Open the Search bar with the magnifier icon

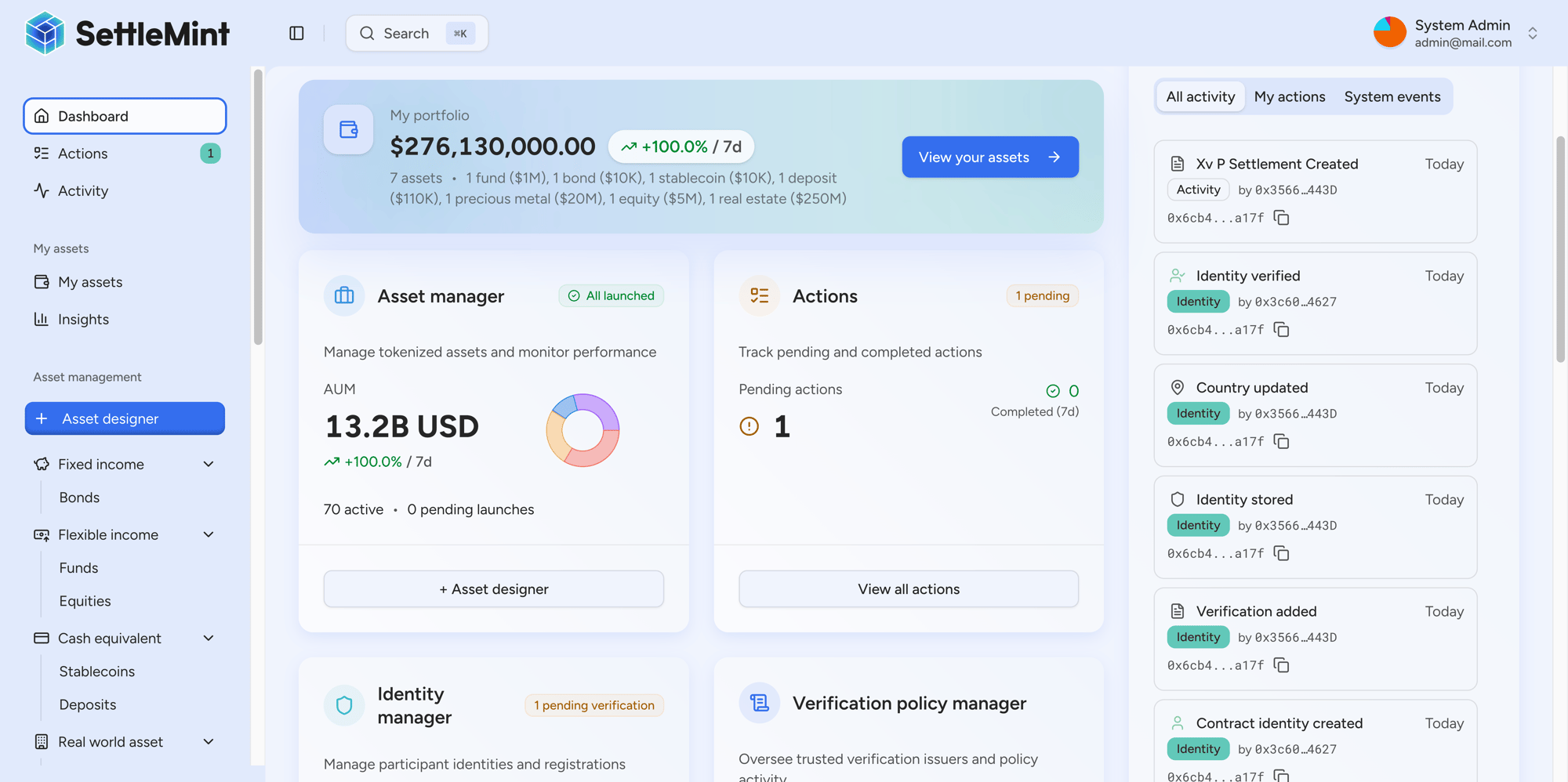coord(416,33)
